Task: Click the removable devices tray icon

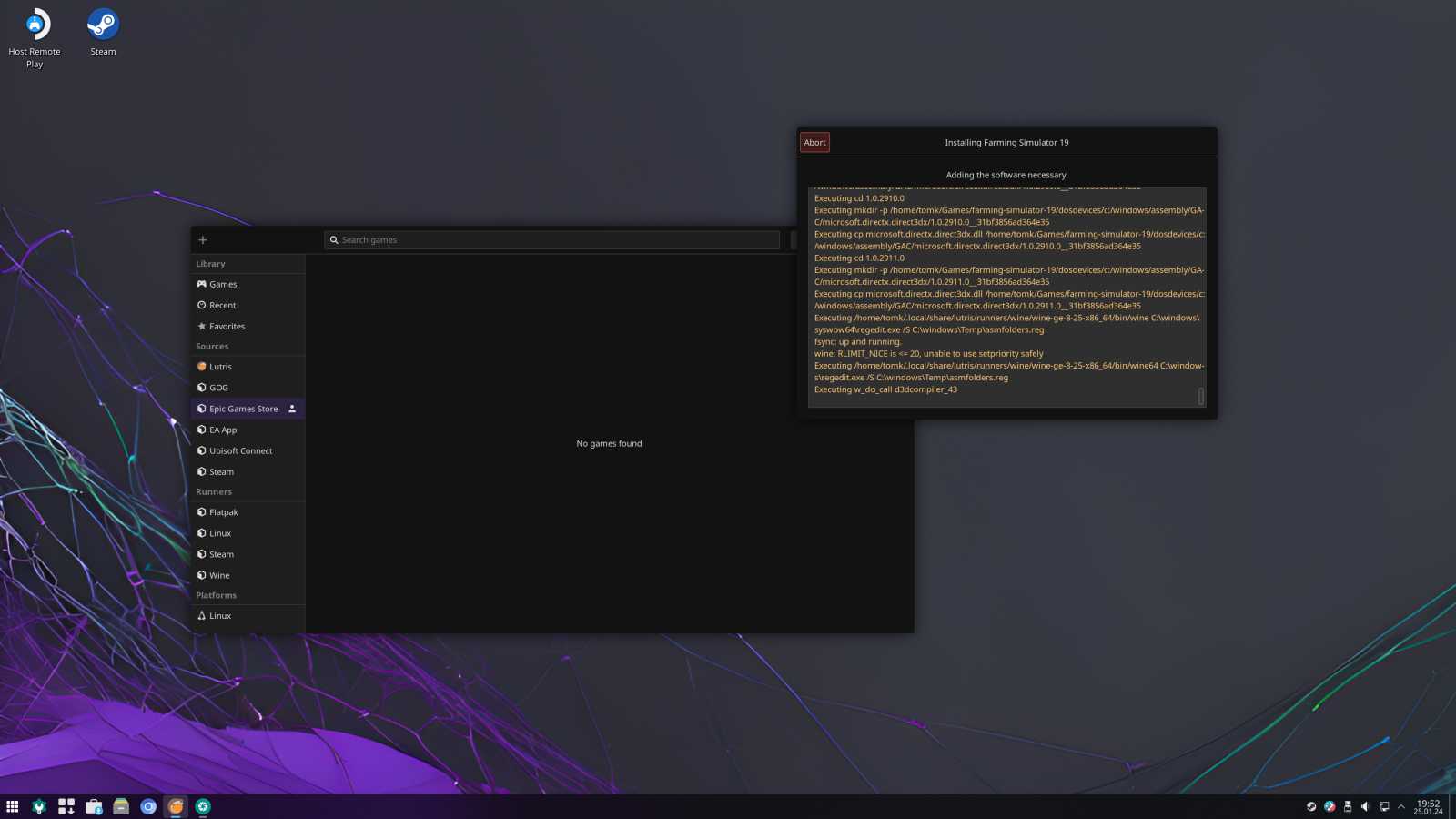Action: (1348, 806)
